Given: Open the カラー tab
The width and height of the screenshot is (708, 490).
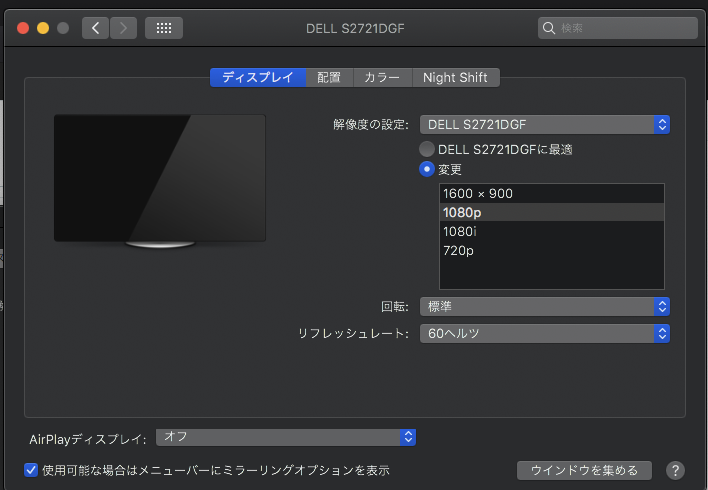Looking at the screenshot, I should 382,77.
